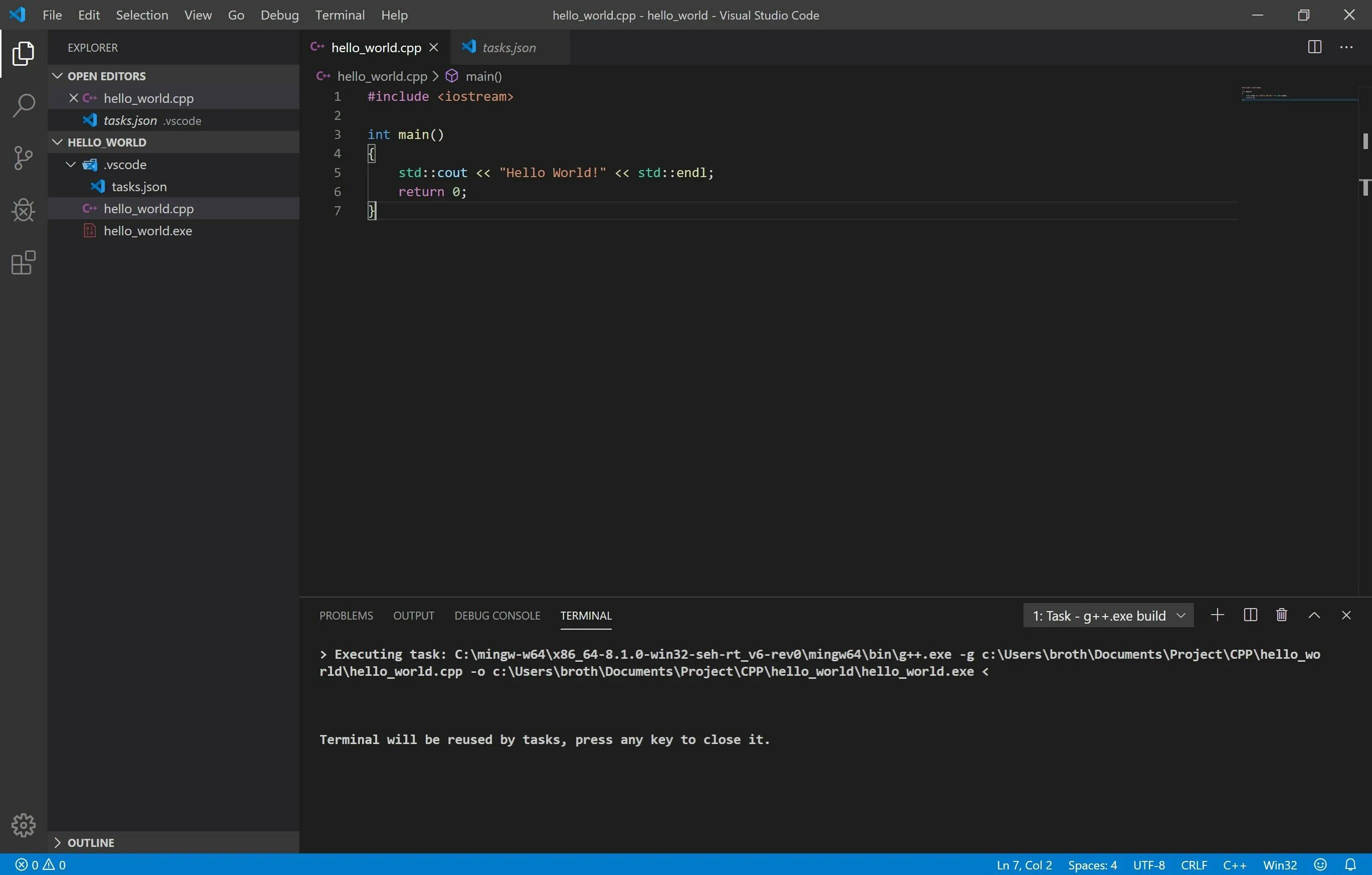Open the Extensions view

point(24,263)
